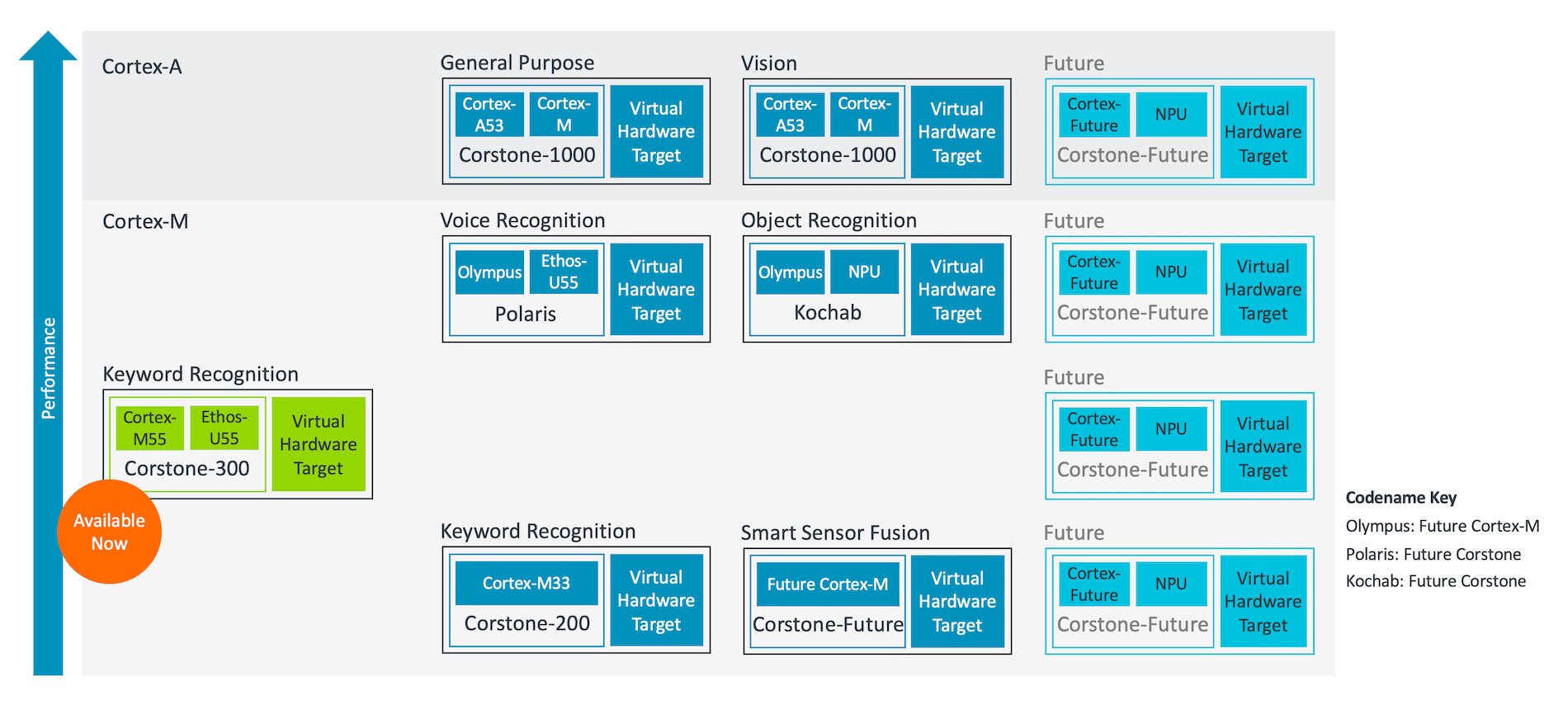This screenshot has height=710, width=1568.
Task: Select Cortex-M block in the Vision group
Action: pyautogui.click(x=864, y=115)
